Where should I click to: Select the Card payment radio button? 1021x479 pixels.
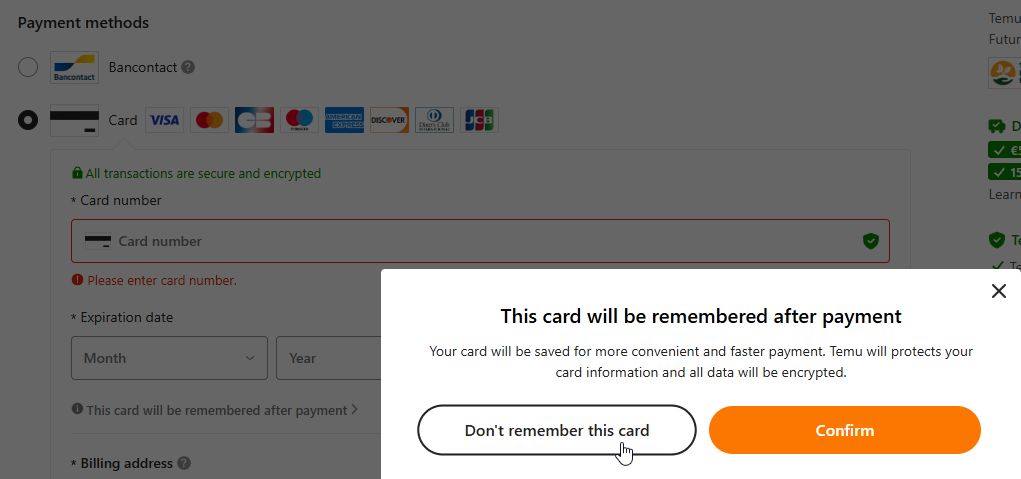click(x=28, y=120)
